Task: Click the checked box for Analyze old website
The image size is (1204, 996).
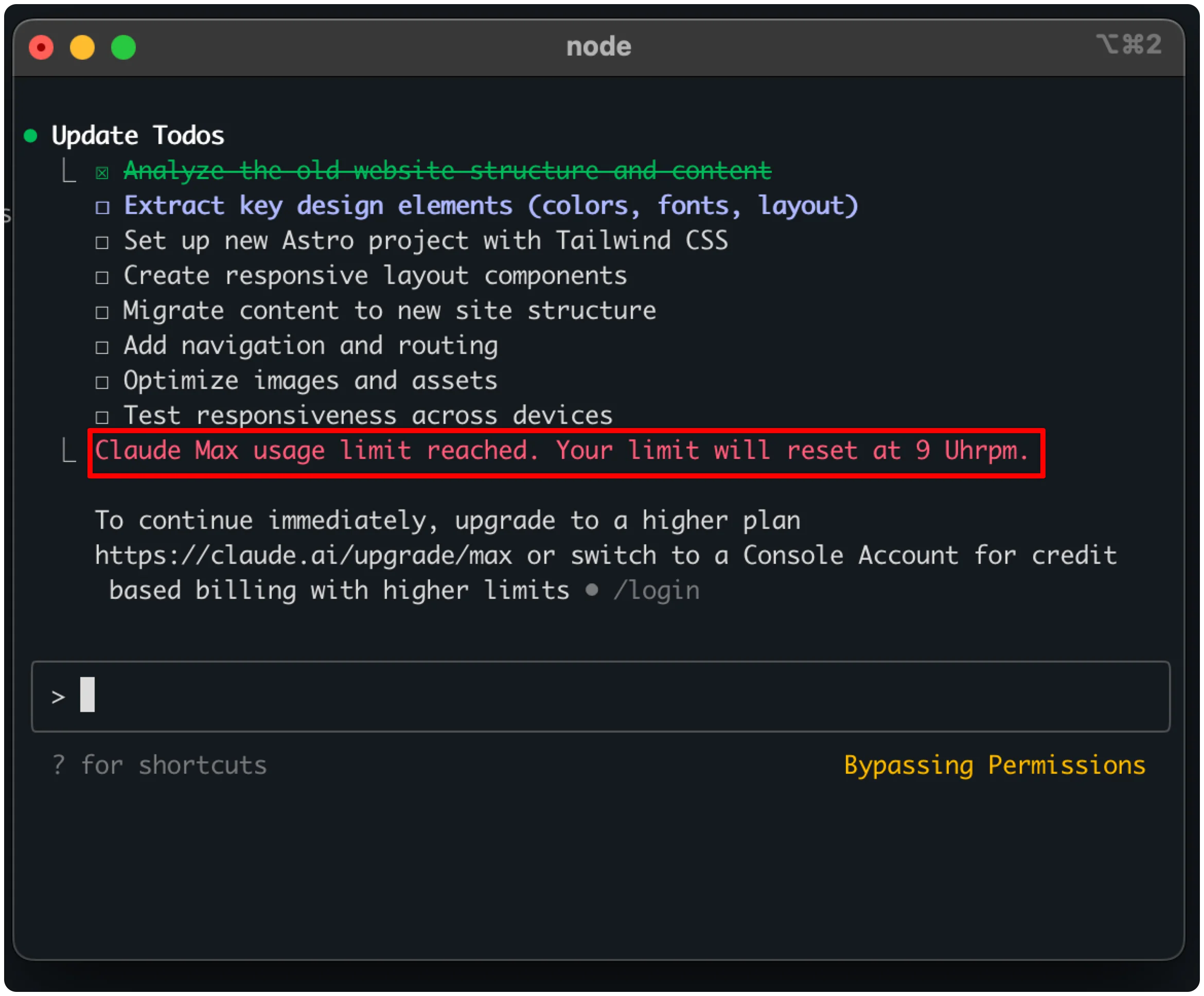Action: point(102,172)
